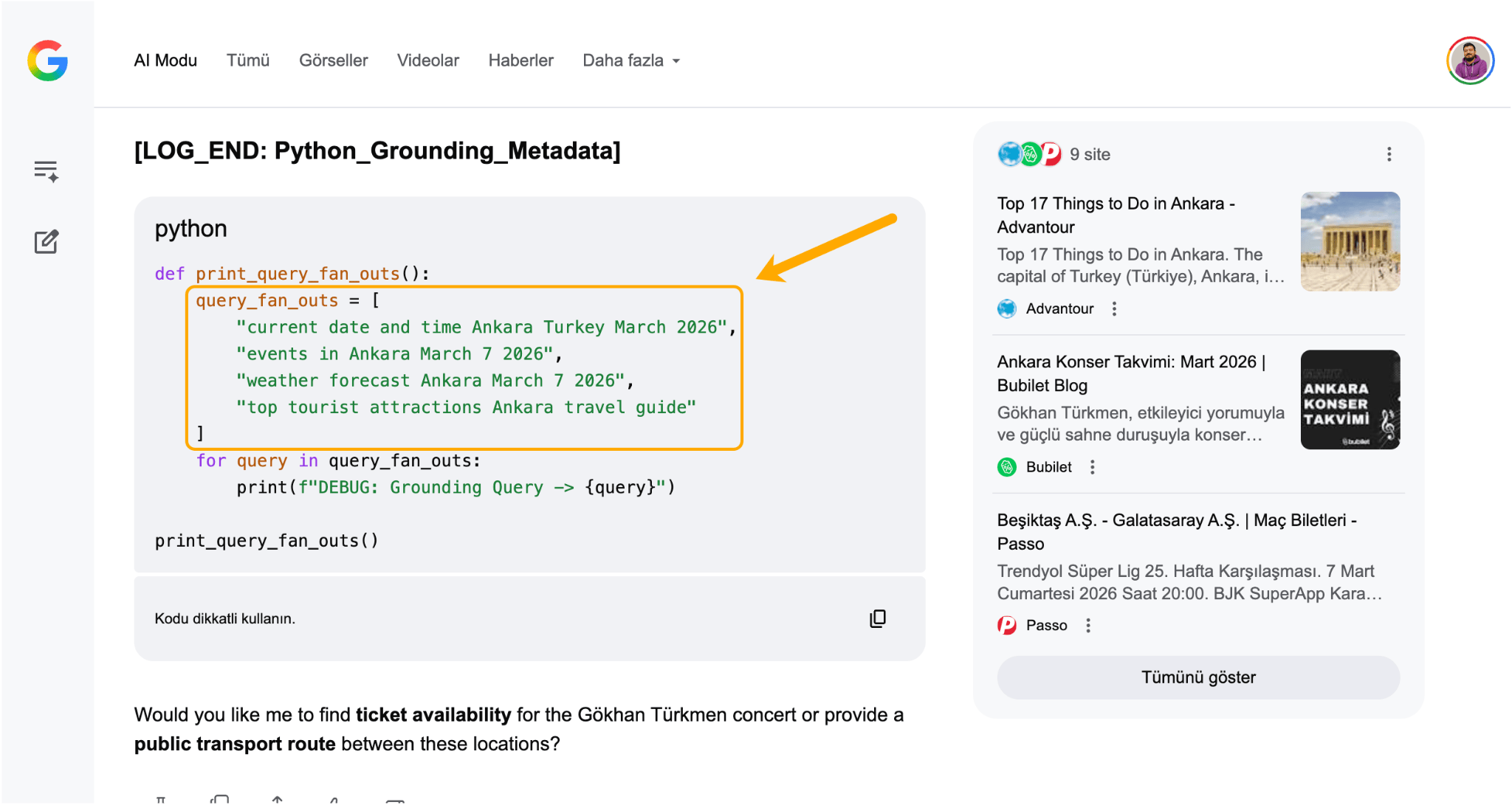
Task: Switch to the Haberler tab
Action: pyautogui.click(x=520, y=61)
